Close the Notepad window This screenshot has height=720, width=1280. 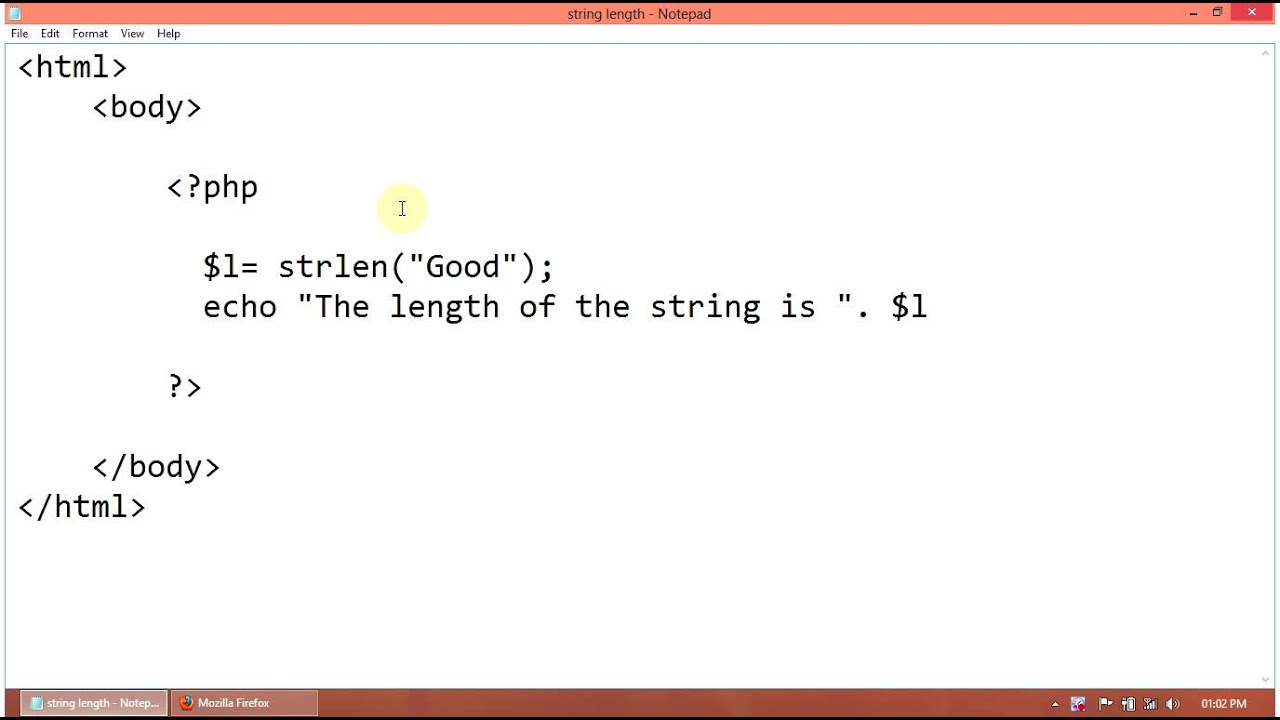pos(1253,13)
